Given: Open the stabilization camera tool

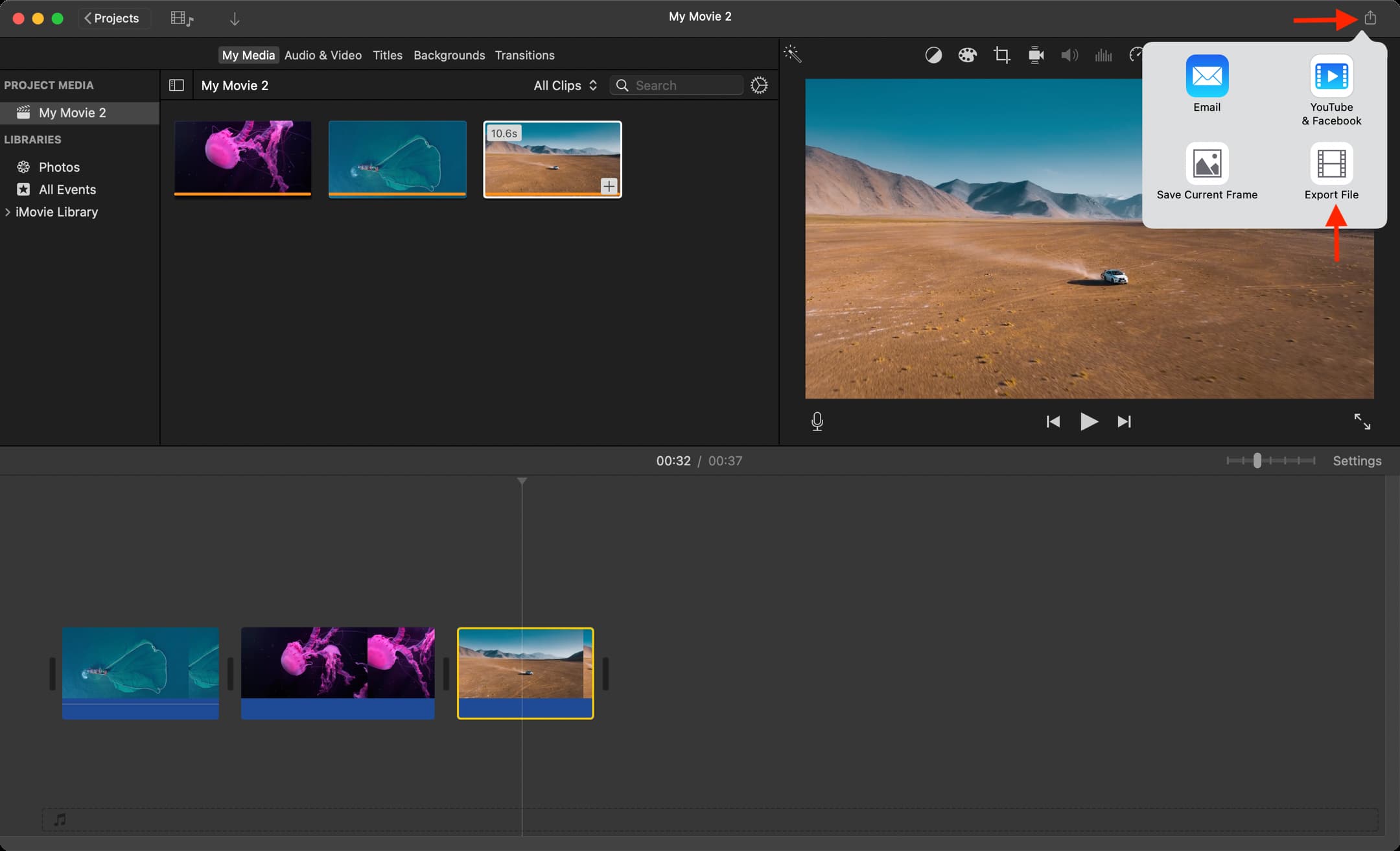Looking at the screenshot, I should (x=1036, y=55).
